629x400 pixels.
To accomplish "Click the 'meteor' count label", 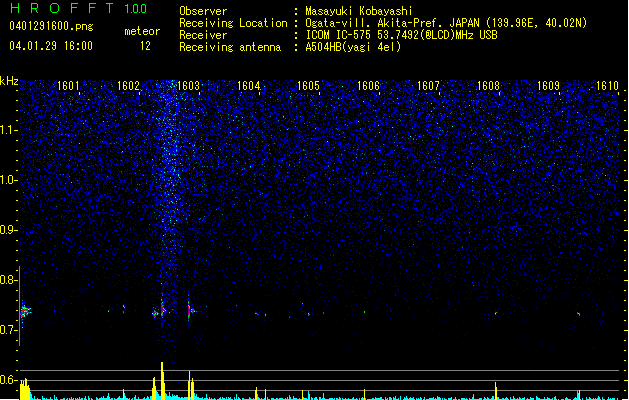I will click(x=142, y=31).
